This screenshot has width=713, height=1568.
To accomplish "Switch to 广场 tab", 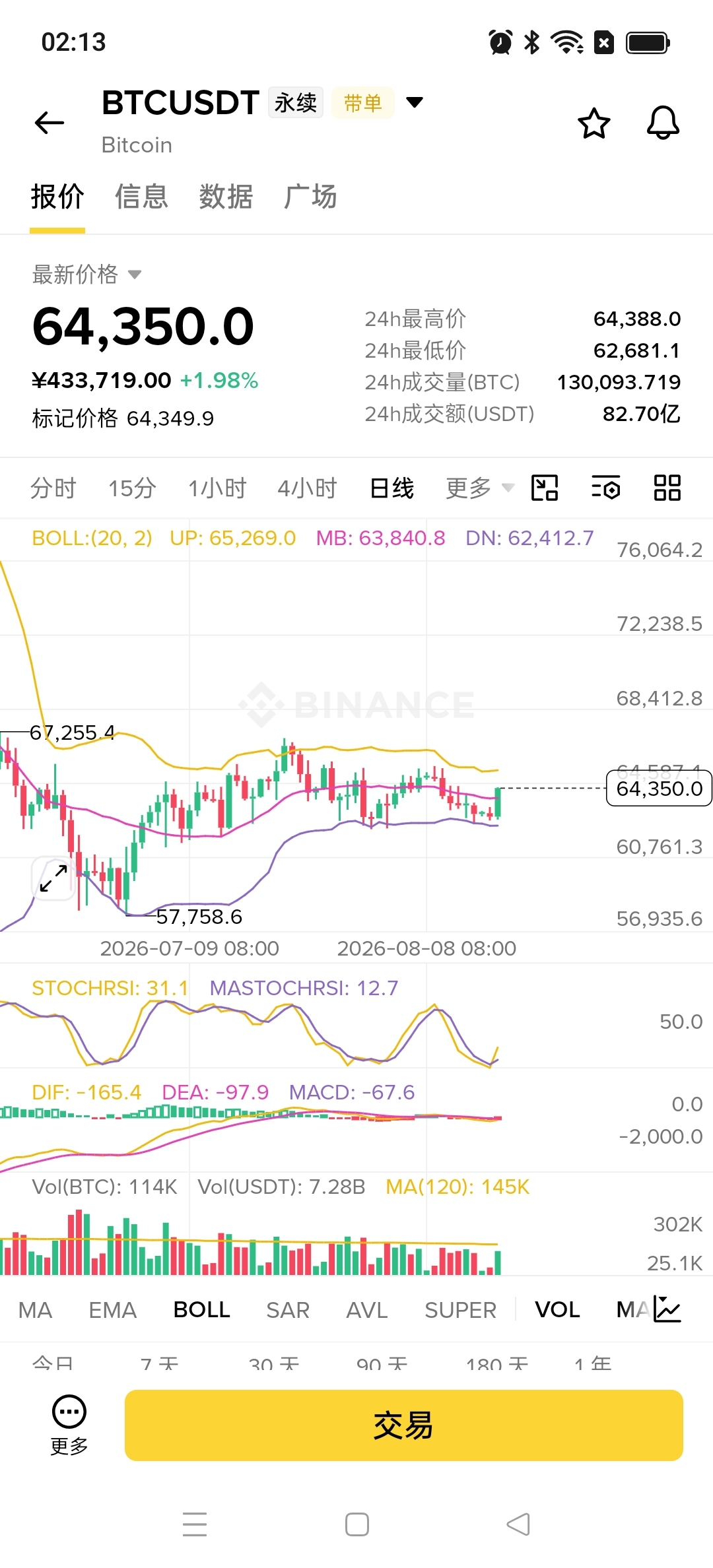I will (x=310, y=197).
